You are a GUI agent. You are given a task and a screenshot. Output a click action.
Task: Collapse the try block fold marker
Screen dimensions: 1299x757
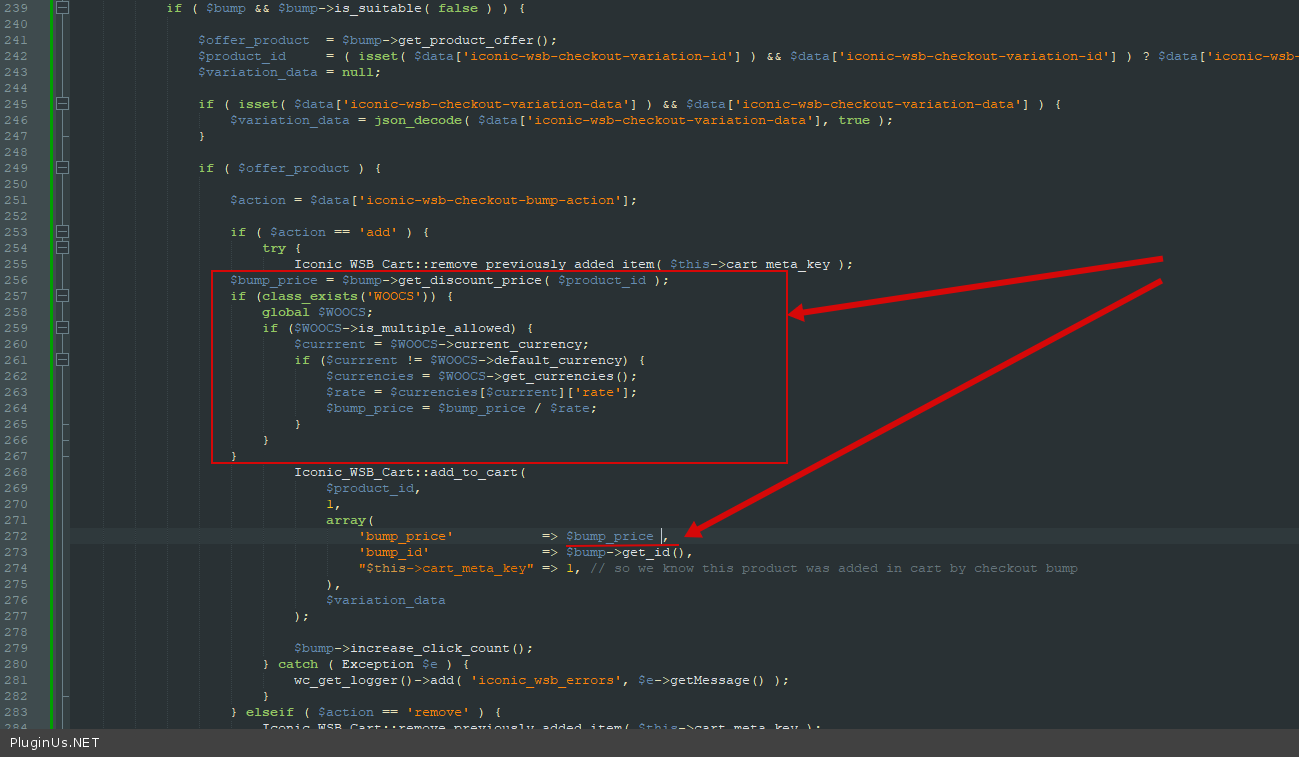point(62,248)
